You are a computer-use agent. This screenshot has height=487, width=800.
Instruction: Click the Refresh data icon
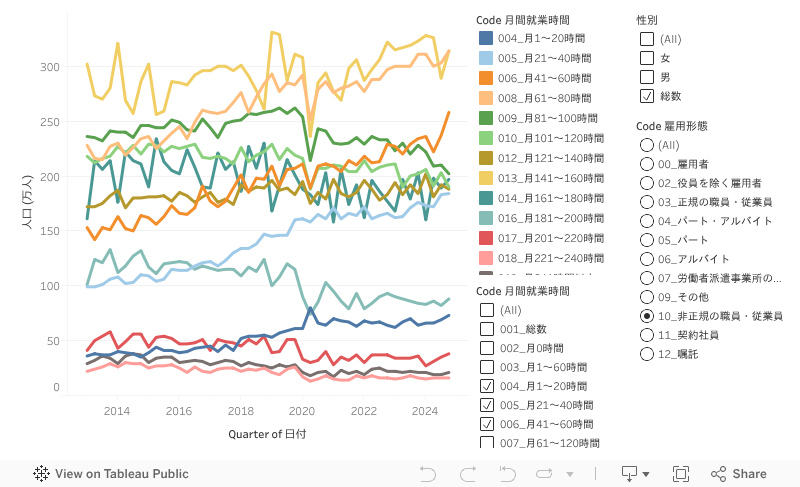tap(545, 474)
